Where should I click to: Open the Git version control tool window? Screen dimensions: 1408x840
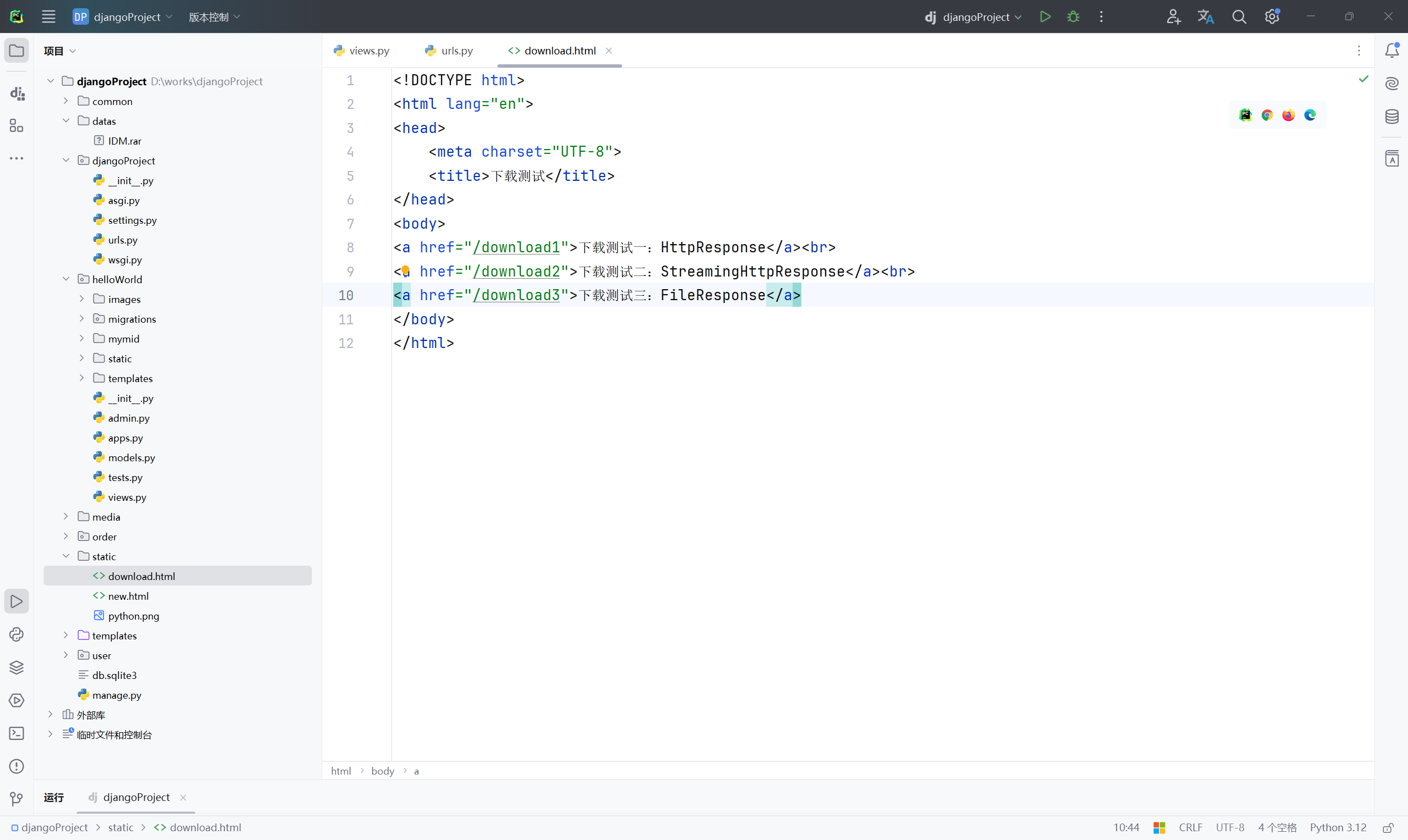16,799
